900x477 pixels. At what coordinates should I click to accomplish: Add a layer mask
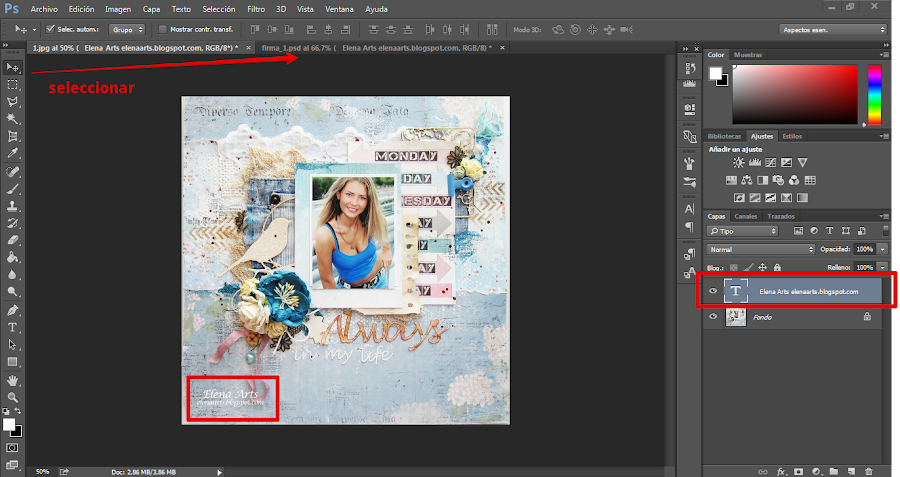tap(798, 471)
